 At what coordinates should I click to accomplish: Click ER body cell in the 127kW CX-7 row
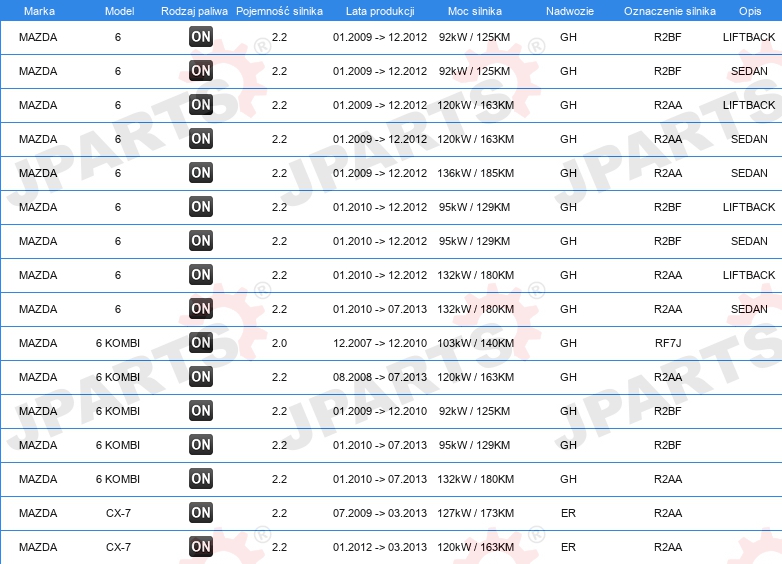[568, 513]
